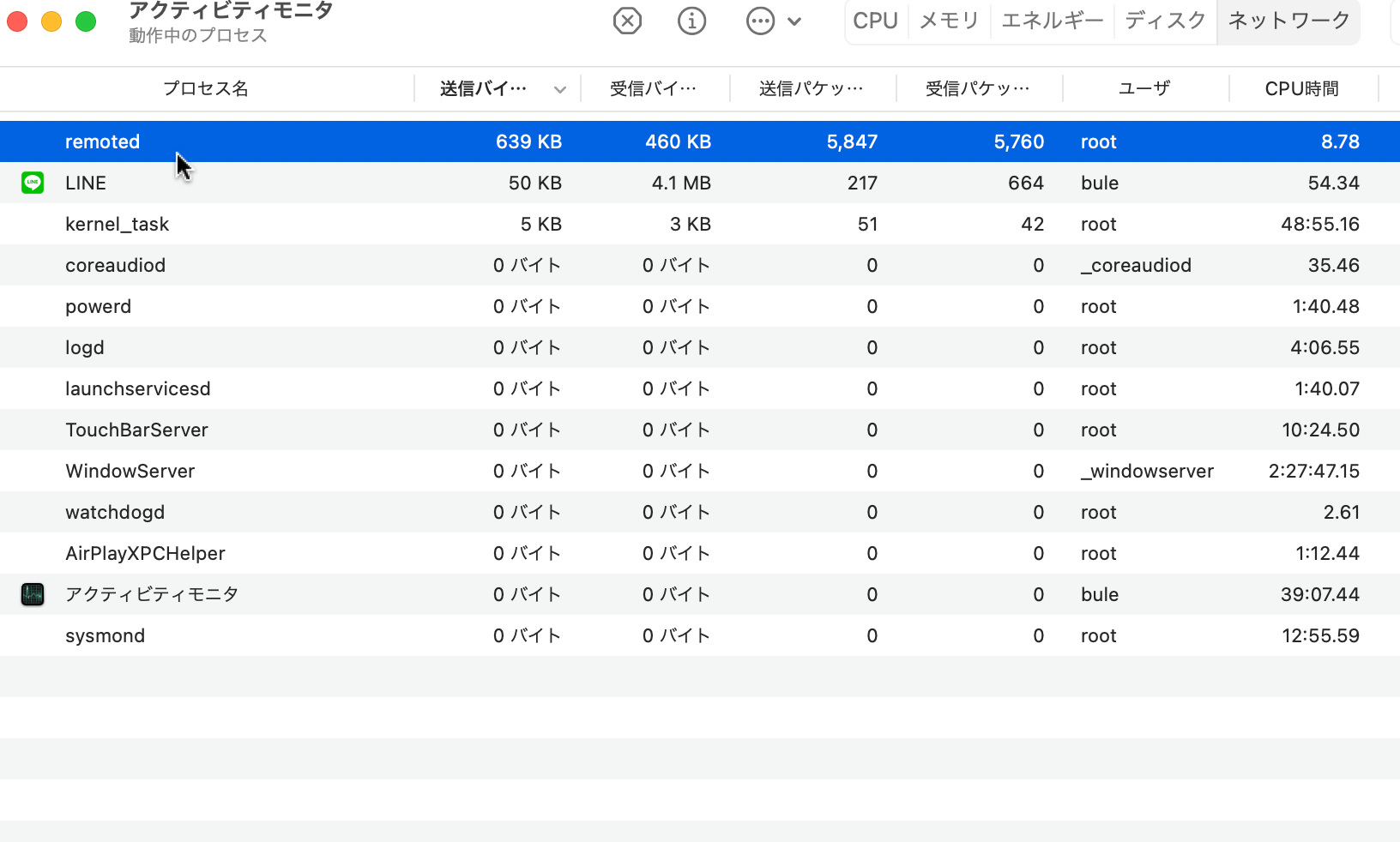Sort by プロセス名 column header
This screenshot has width=1400, height=842.
(x=206, y=88)
